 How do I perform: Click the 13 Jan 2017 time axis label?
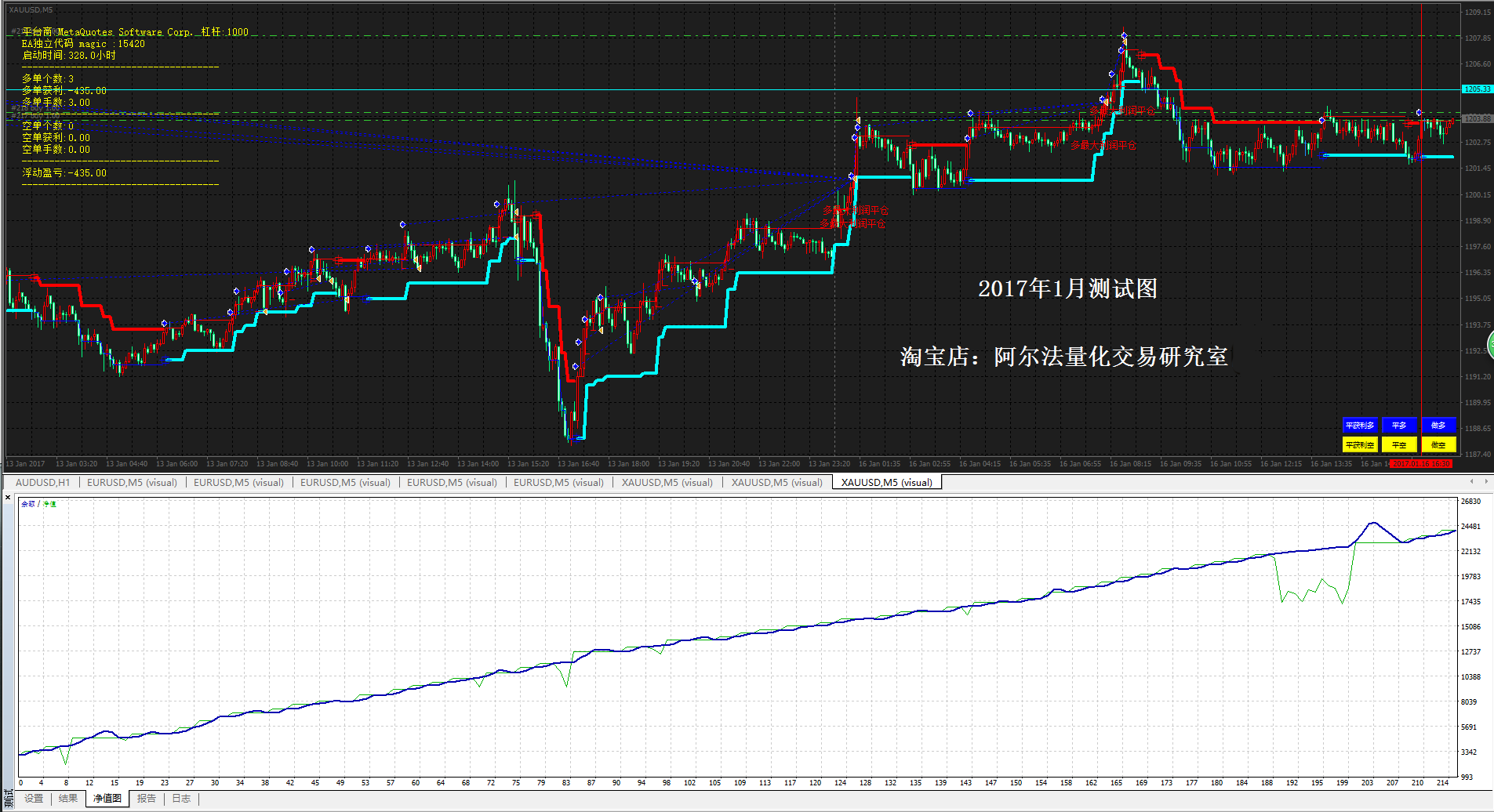26,464
